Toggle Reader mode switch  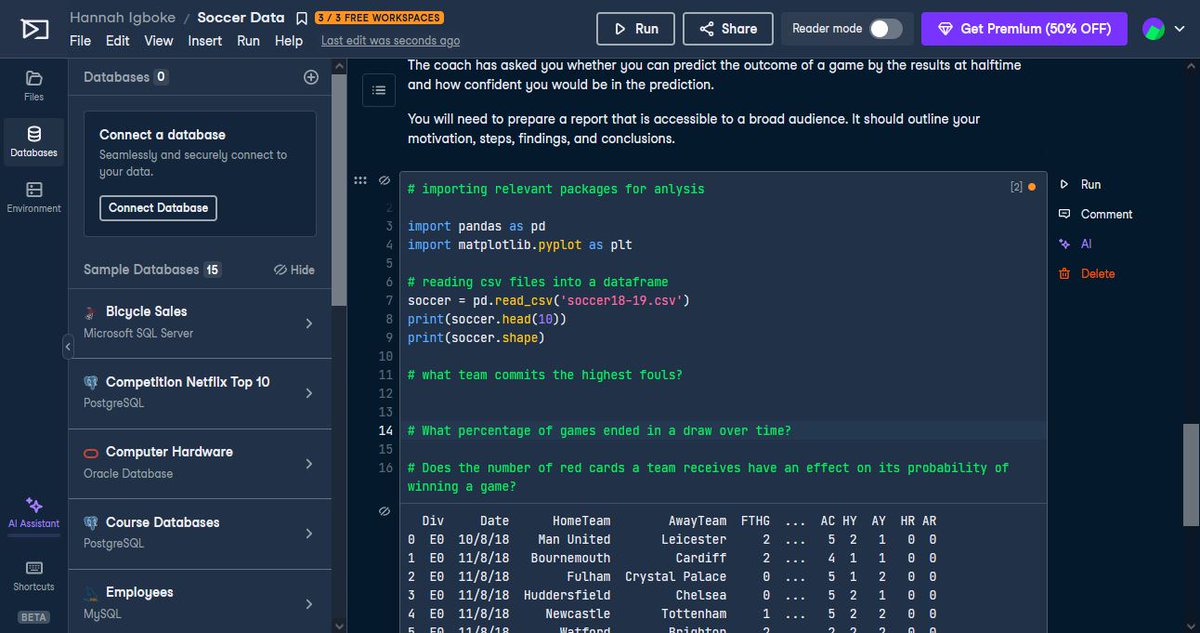point(885,29)
